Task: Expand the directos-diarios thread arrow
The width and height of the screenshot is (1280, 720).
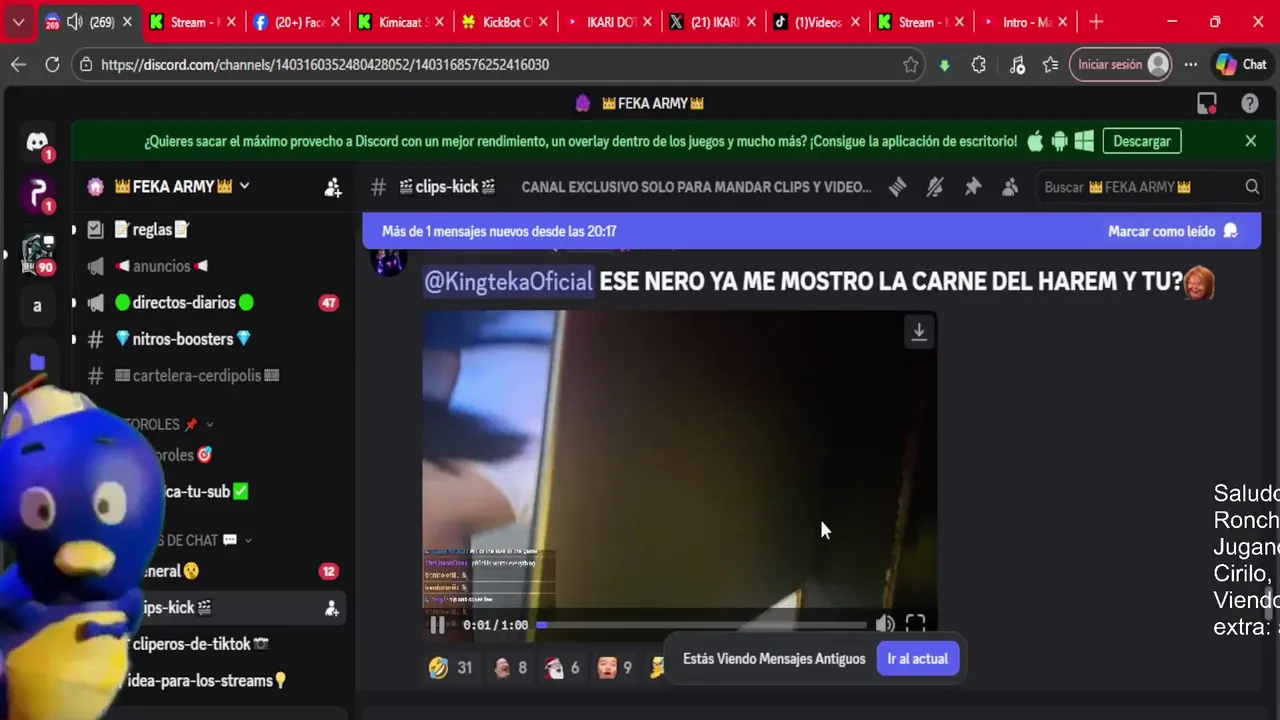Action: coord(73,303)
